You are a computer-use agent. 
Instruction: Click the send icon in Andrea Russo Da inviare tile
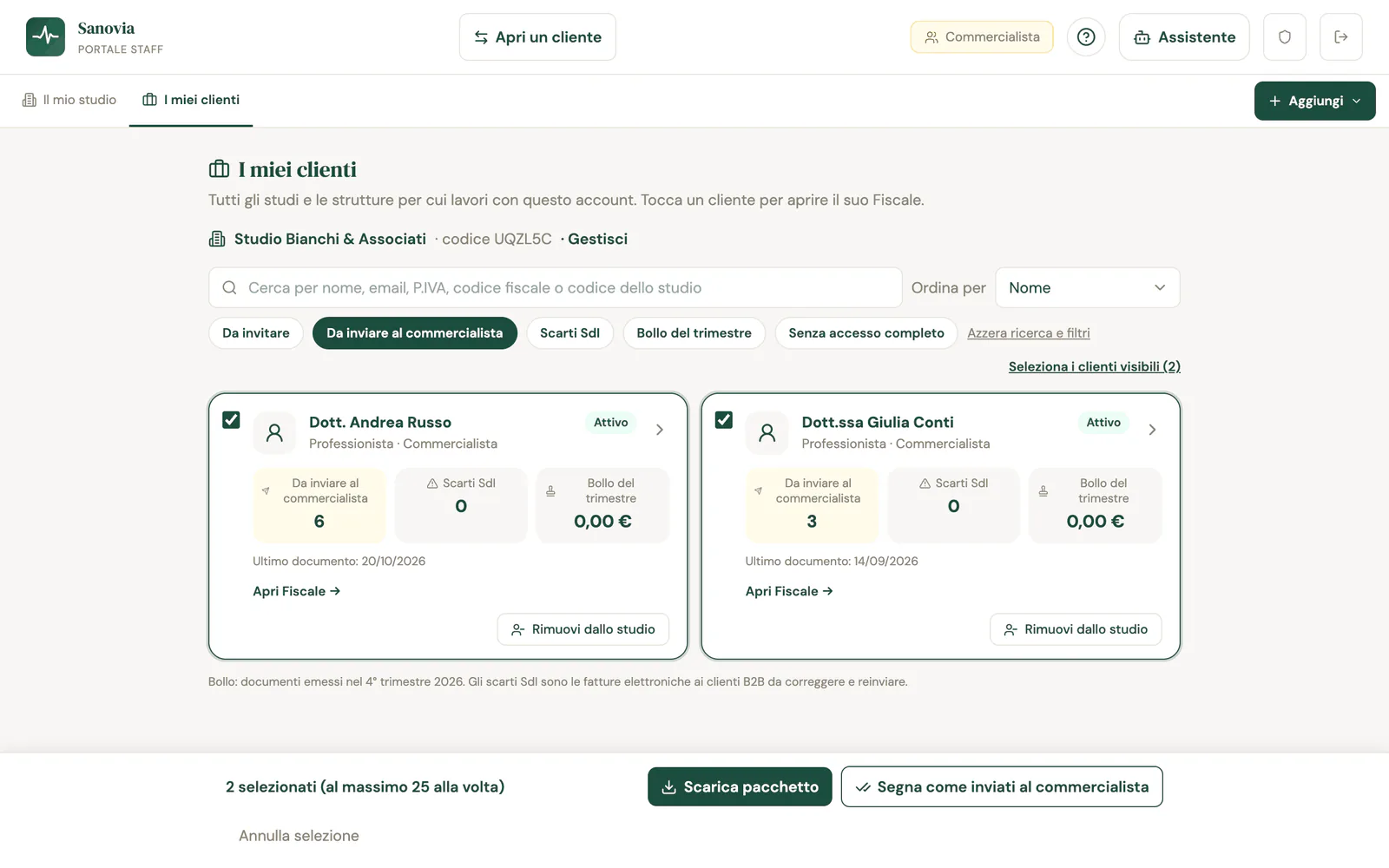(266, 491)
